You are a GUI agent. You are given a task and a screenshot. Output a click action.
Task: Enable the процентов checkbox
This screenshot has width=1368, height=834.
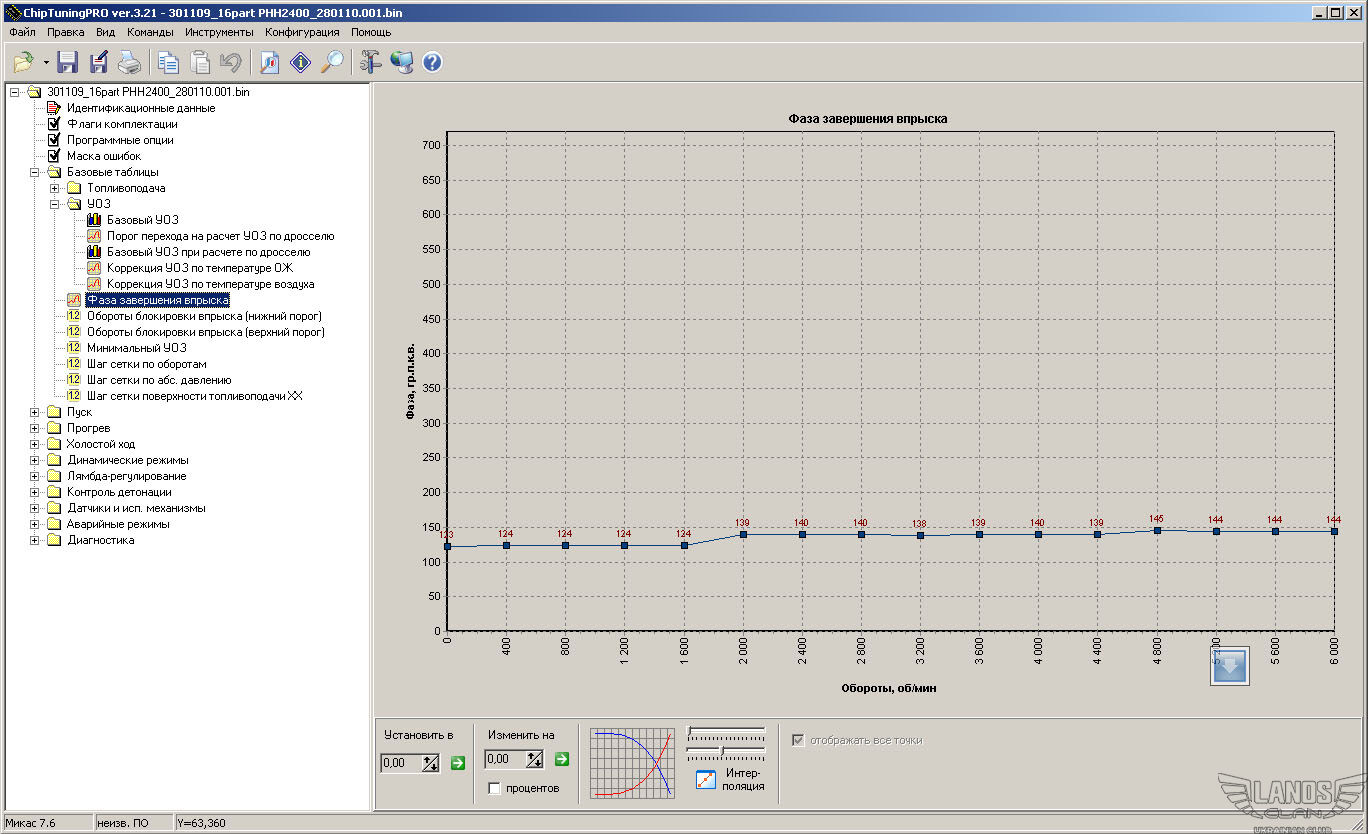(x=494, y=788)
